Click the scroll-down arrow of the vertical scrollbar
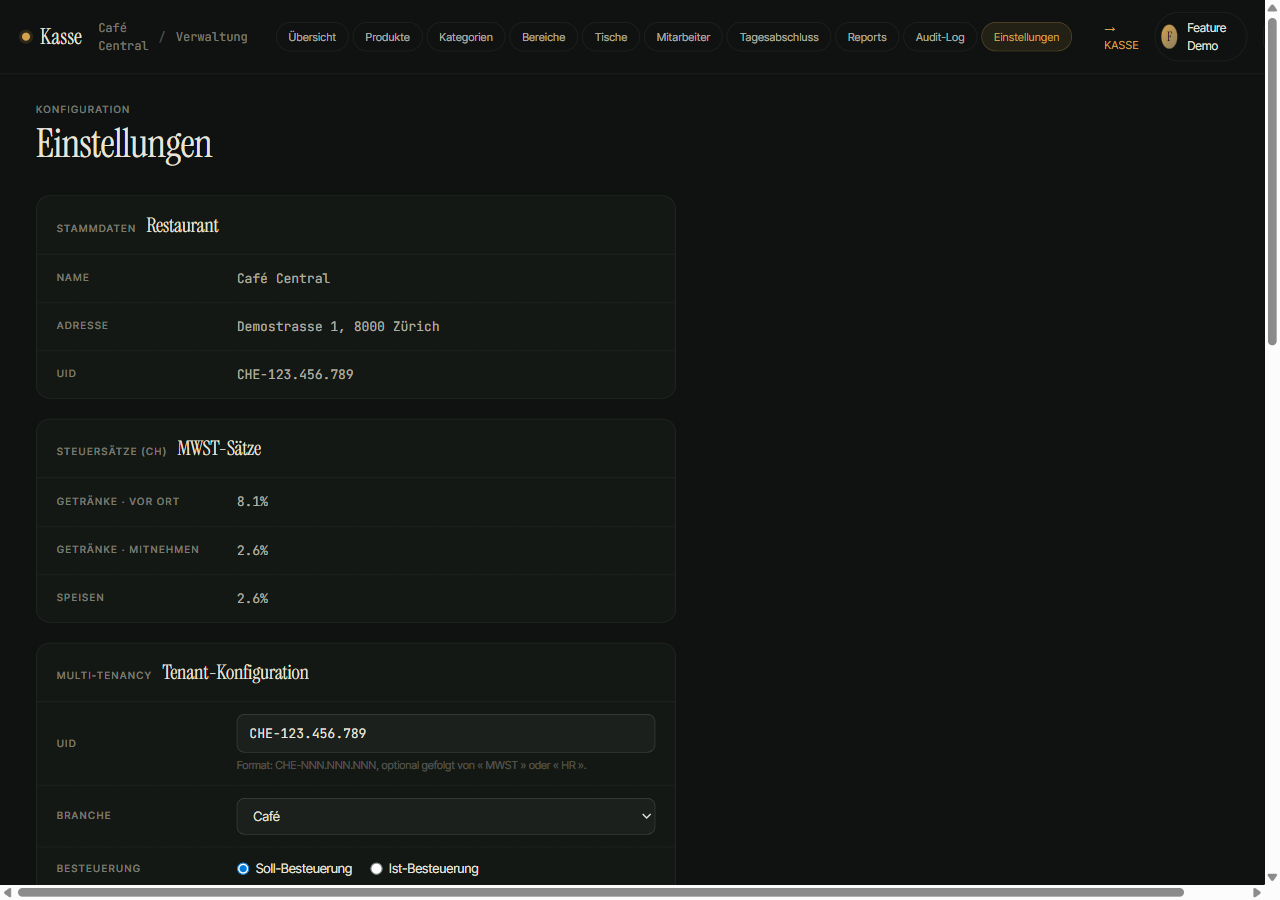Image resolution: width=1280 pixels, height=900 pixels. click(x=1272, y=877)
